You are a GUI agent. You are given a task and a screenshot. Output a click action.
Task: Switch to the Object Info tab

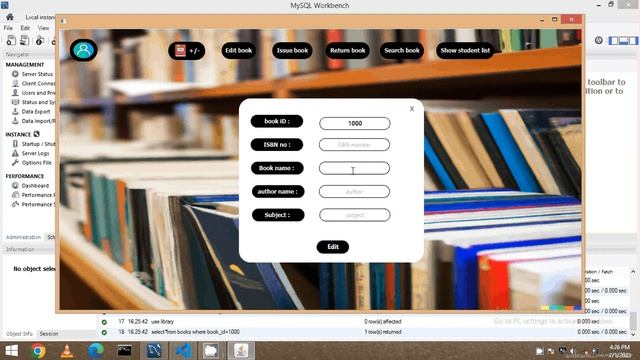19,334
